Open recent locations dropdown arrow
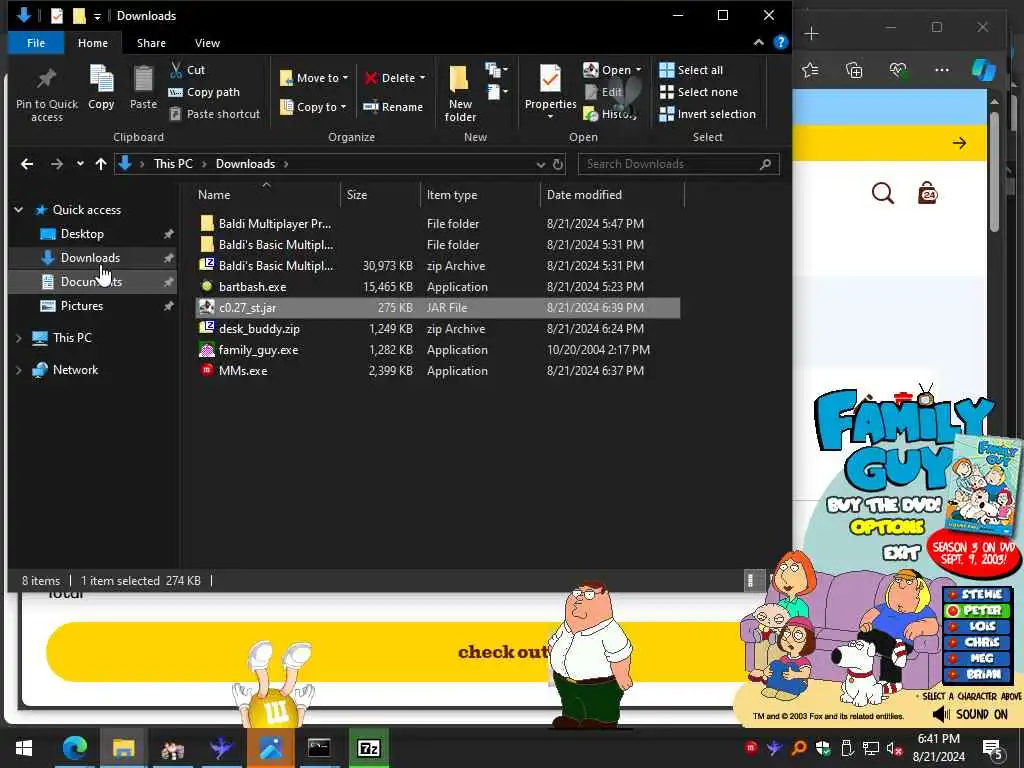The width and height of the screenshot is (1024, 768). click(80, 164)
